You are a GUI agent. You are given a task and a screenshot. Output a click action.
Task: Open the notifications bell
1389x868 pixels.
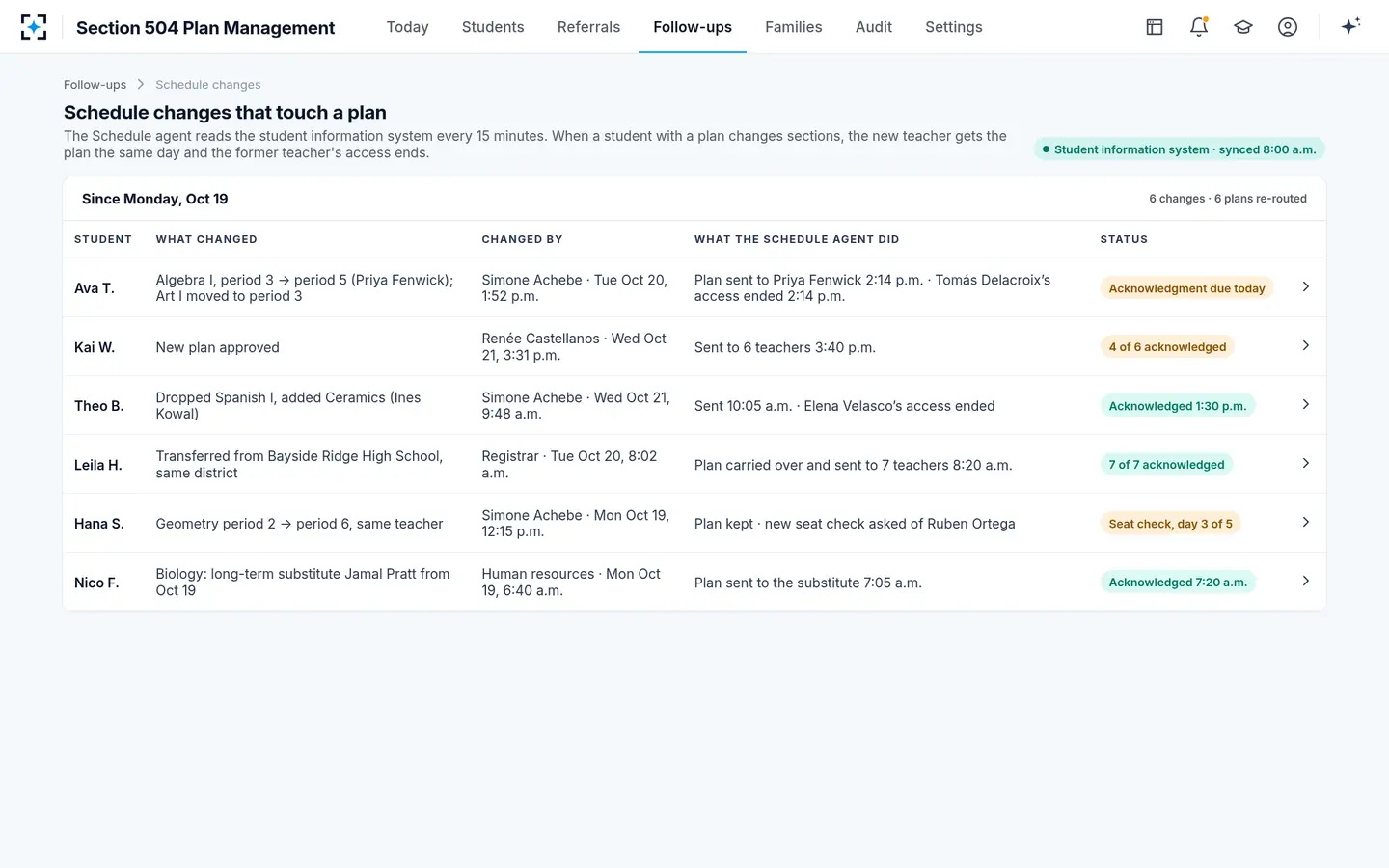(1199, 27)
